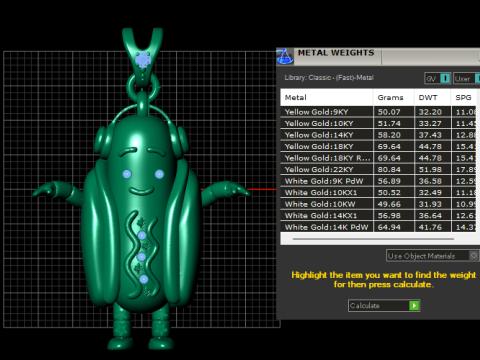Click the 41.76 DWT cell

point(433,227)
